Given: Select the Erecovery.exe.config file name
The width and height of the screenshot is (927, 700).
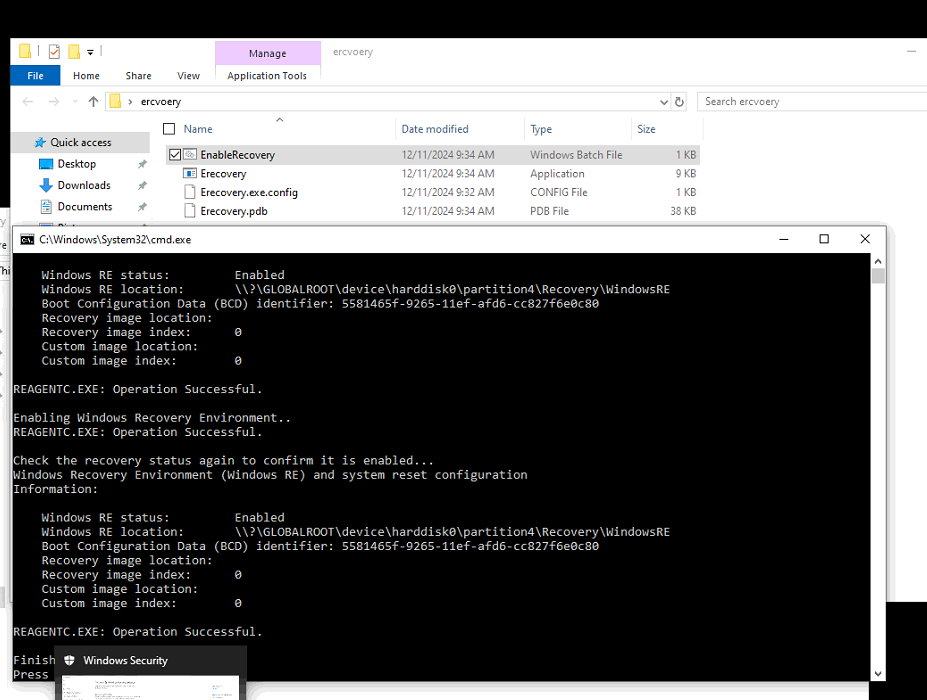Looking at the screenshot, I should (x=249, y=193).
